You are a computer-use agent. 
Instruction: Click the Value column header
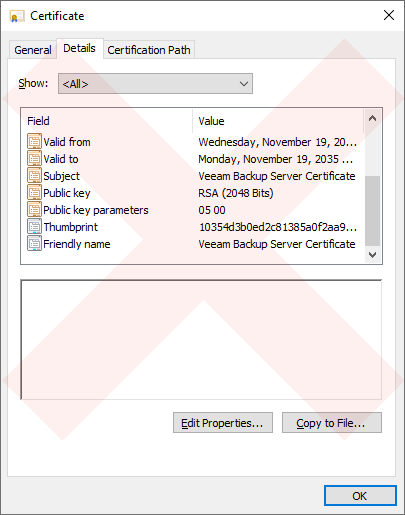[278, 121]
